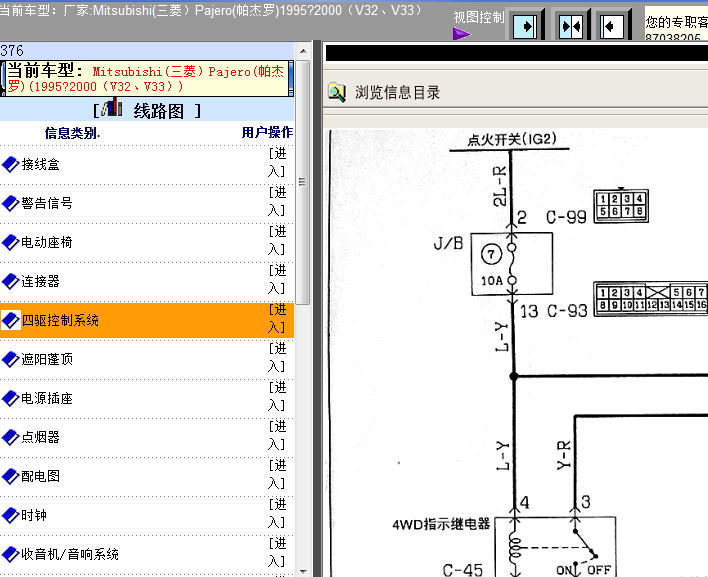The height and width of the screenshot is (577, 708).
Task: Select the 接线盒 list entry text
Action: coord(41,164)
